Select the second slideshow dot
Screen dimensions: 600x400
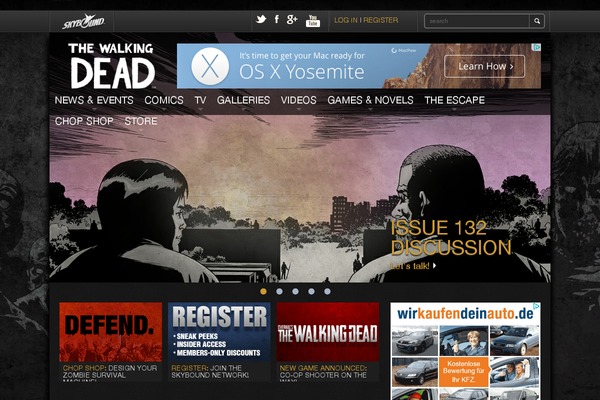click(279, 291)
